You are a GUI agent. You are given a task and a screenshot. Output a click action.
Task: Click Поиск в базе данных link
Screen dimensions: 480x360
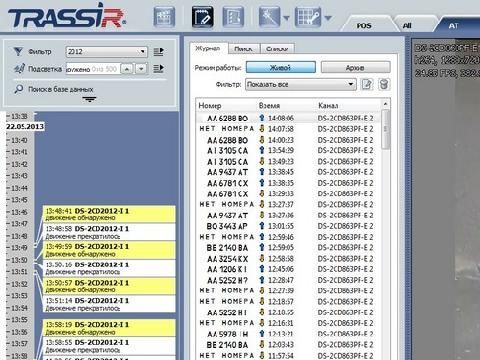61,89
